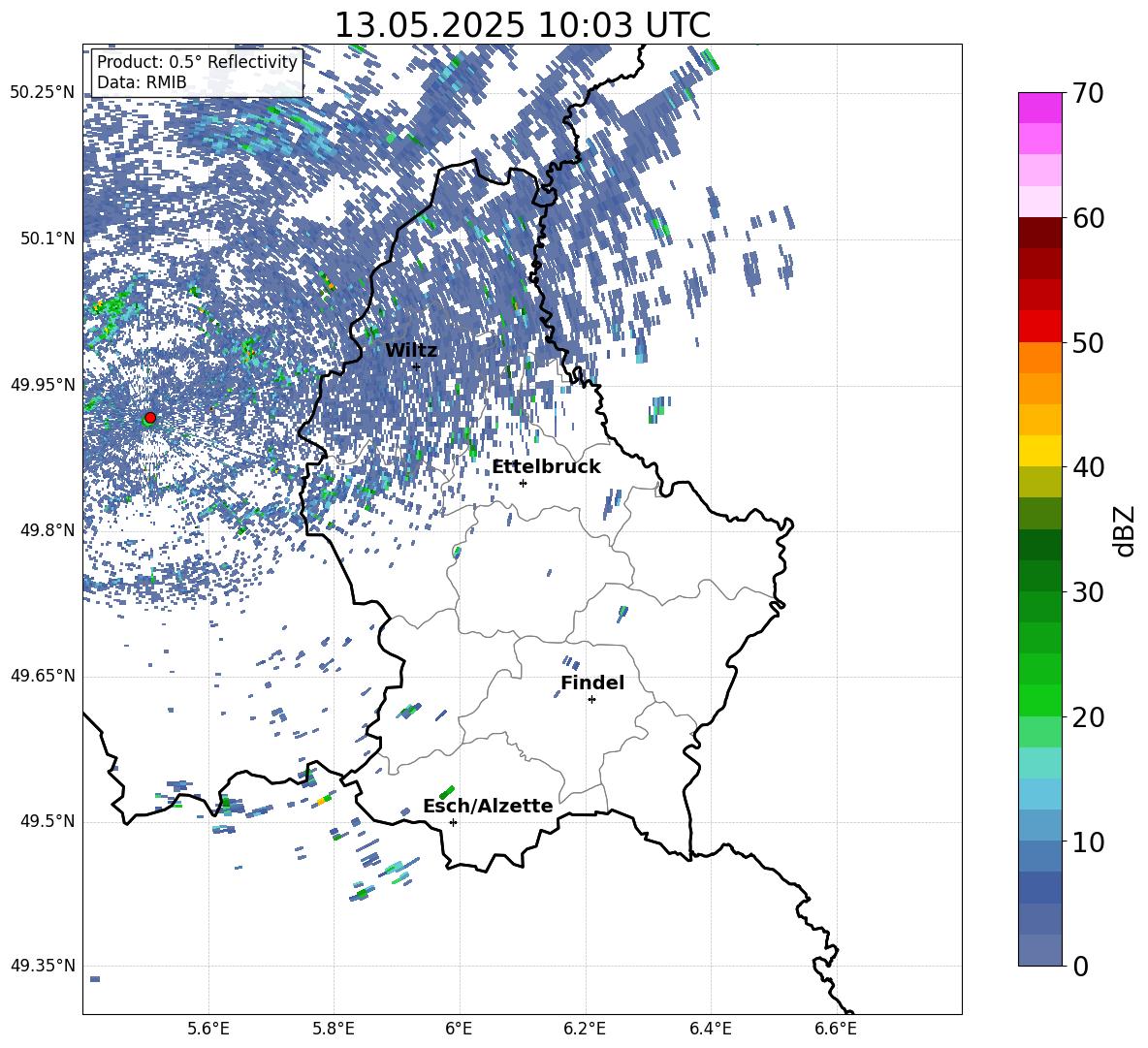This screenshot has height=1048, width=1148.
Task: Click the Data: RMIB text
Action: pyautogui.click(x=142, y=82)
